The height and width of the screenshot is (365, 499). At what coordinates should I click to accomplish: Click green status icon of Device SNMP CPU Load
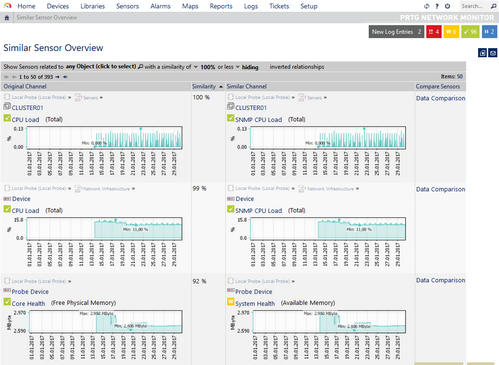pyautogui.click(x=231, y=209)
